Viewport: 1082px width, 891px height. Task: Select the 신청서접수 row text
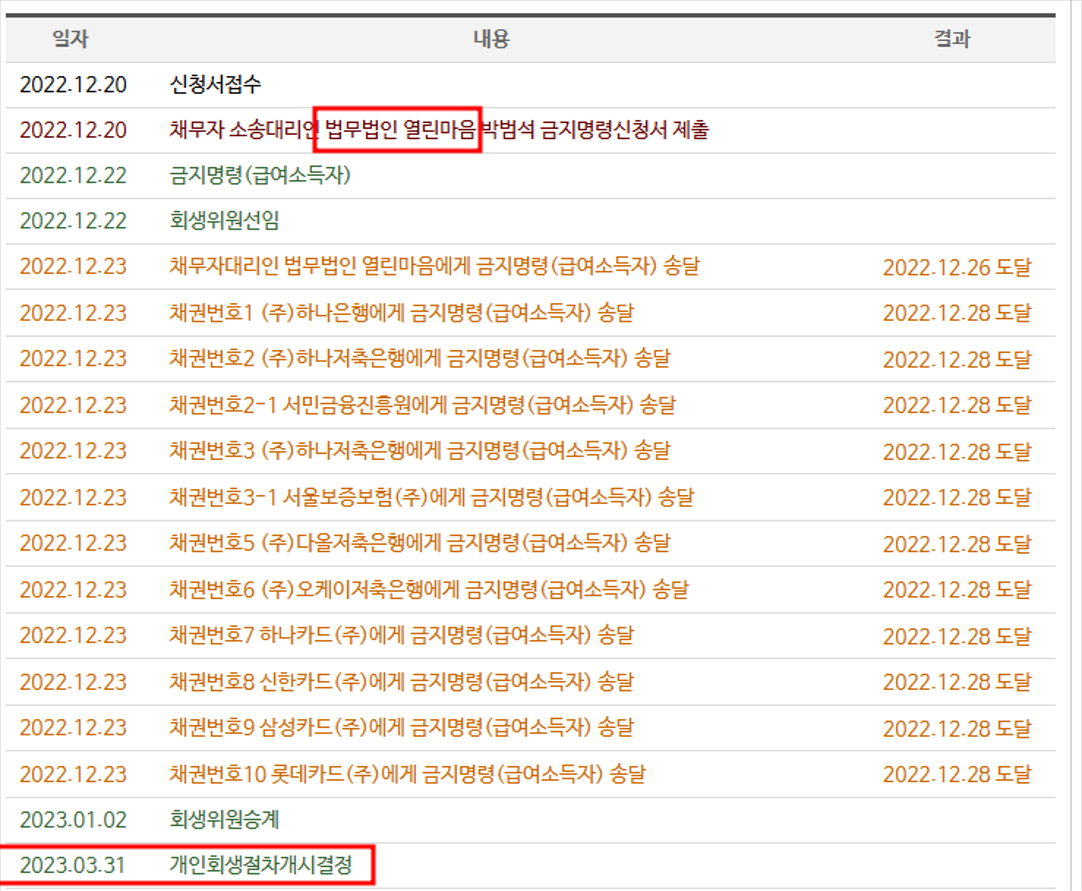coord(215,84)
